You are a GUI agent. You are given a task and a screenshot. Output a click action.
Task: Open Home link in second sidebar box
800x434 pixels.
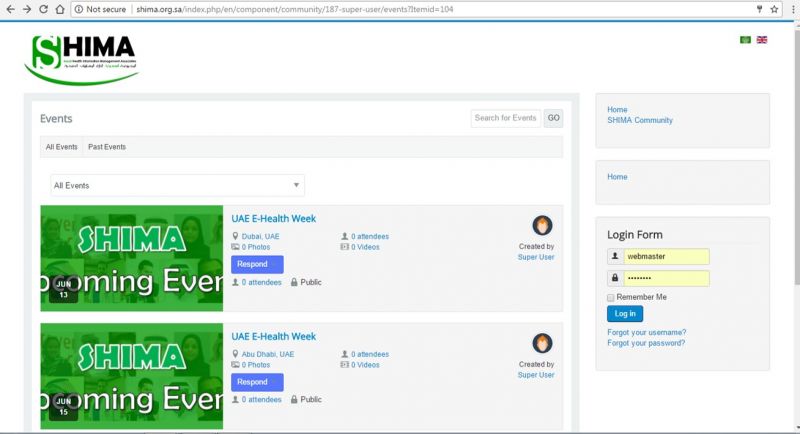pyautogui.click(x=617, y=177)
